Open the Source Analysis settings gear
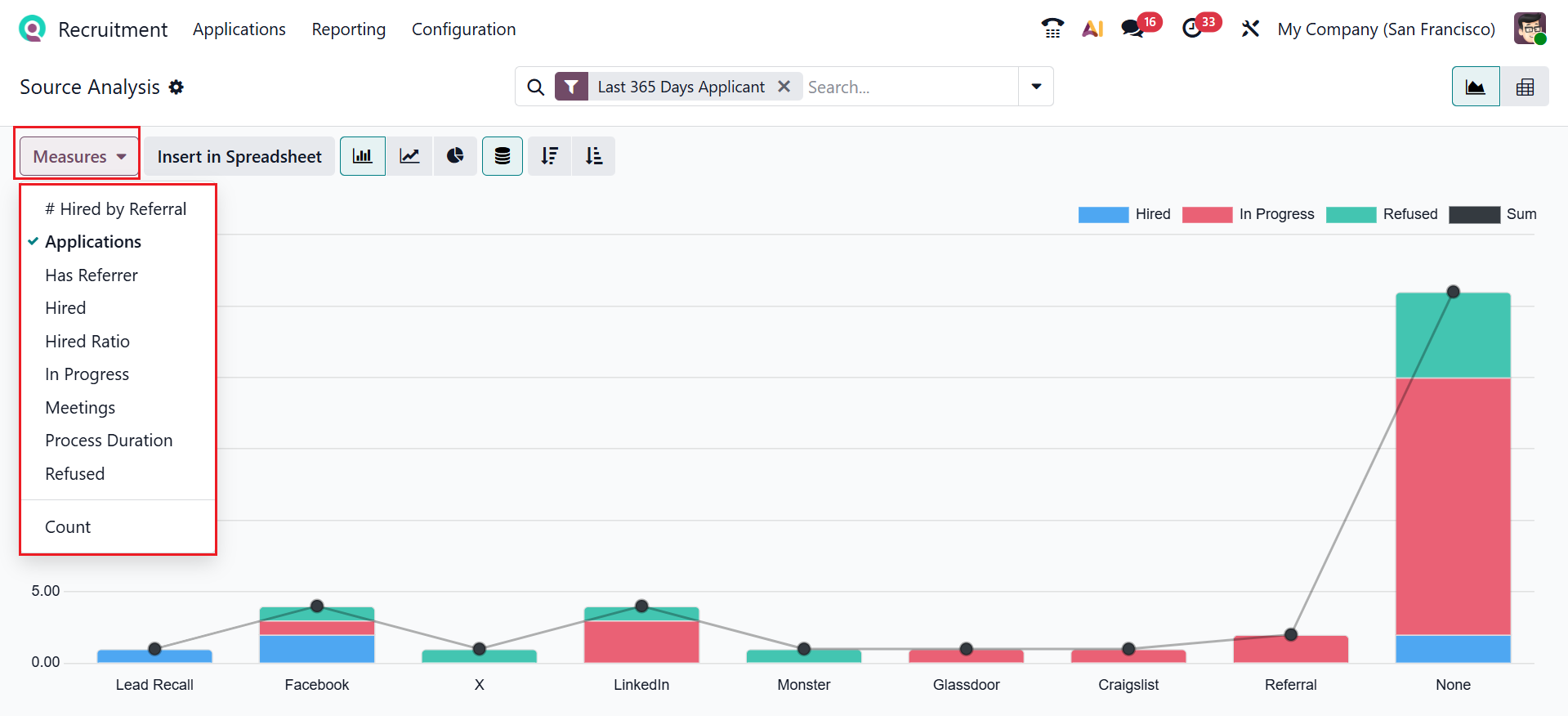The image size is (1568, 716). [x=176, y=87]
